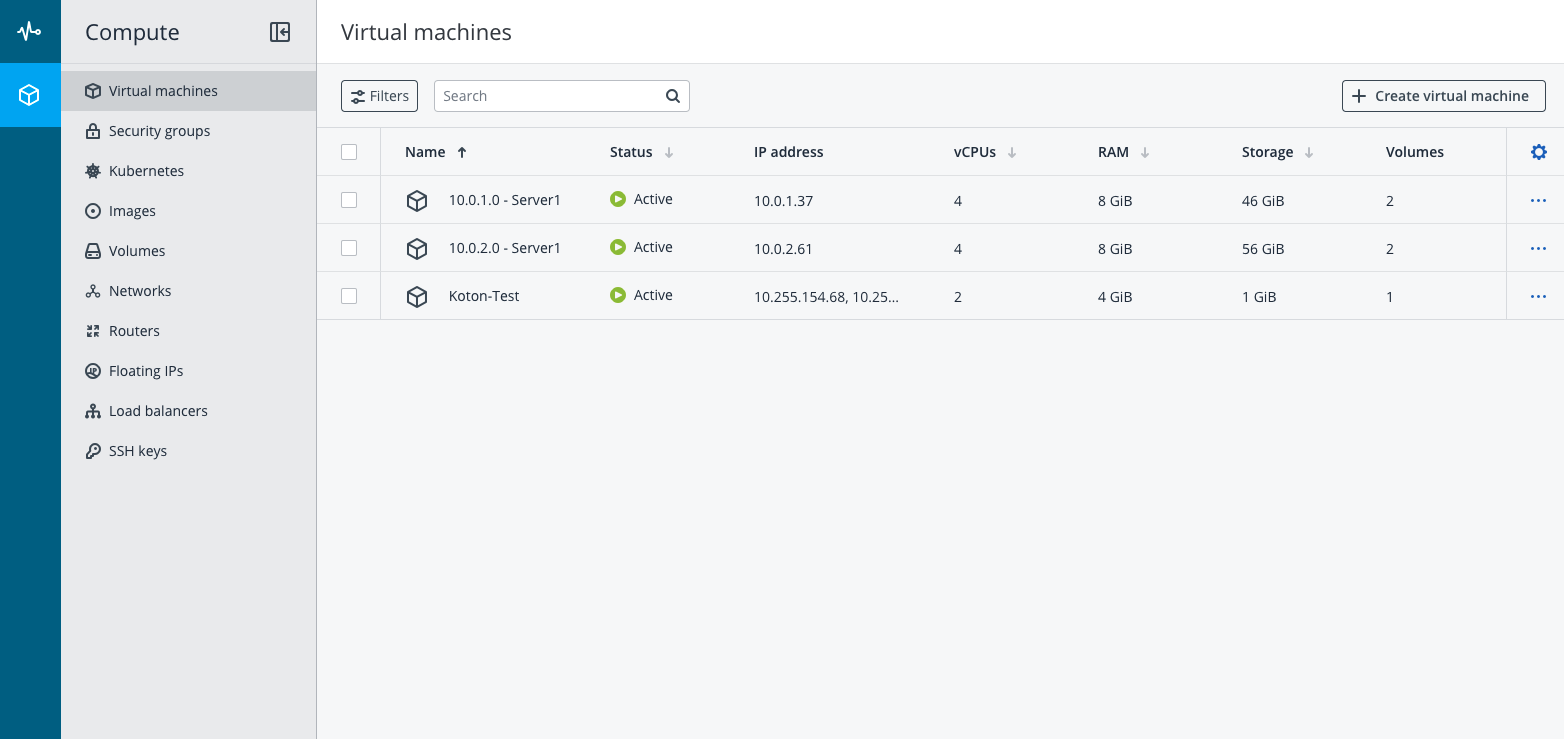Screen dimensions: 1564x739
Task: Select the Compute cube icon in left rail
Action: point(30,95)
